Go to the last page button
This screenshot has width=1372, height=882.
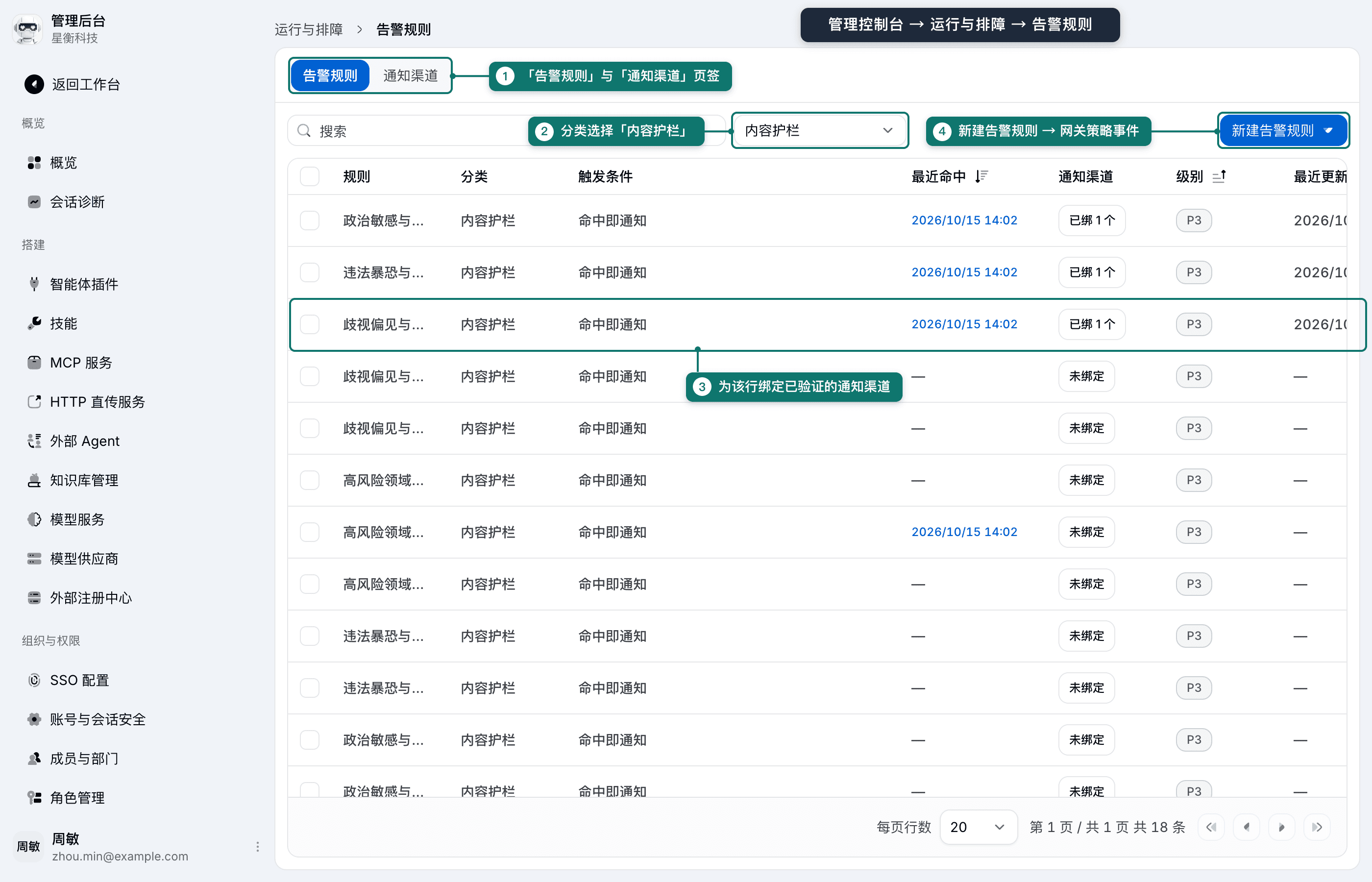coord(1317,827)
